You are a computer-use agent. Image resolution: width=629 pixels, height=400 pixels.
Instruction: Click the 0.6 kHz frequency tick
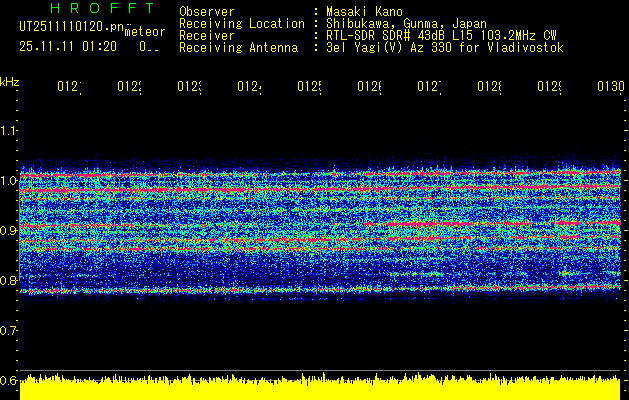(x=9, y=380)
